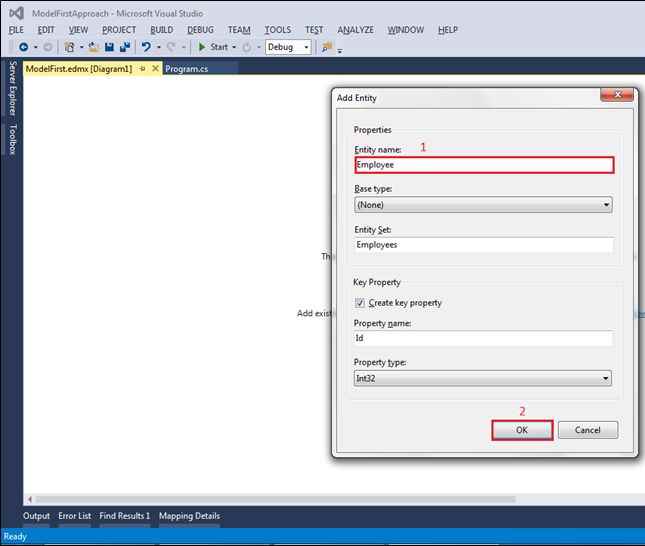Click the Undo toolbar icon

(146, 47)
